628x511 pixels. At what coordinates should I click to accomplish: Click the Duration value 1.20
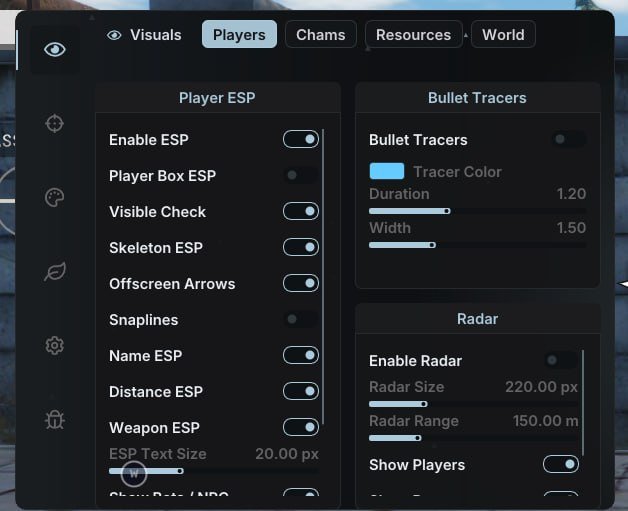click(572, 194)
